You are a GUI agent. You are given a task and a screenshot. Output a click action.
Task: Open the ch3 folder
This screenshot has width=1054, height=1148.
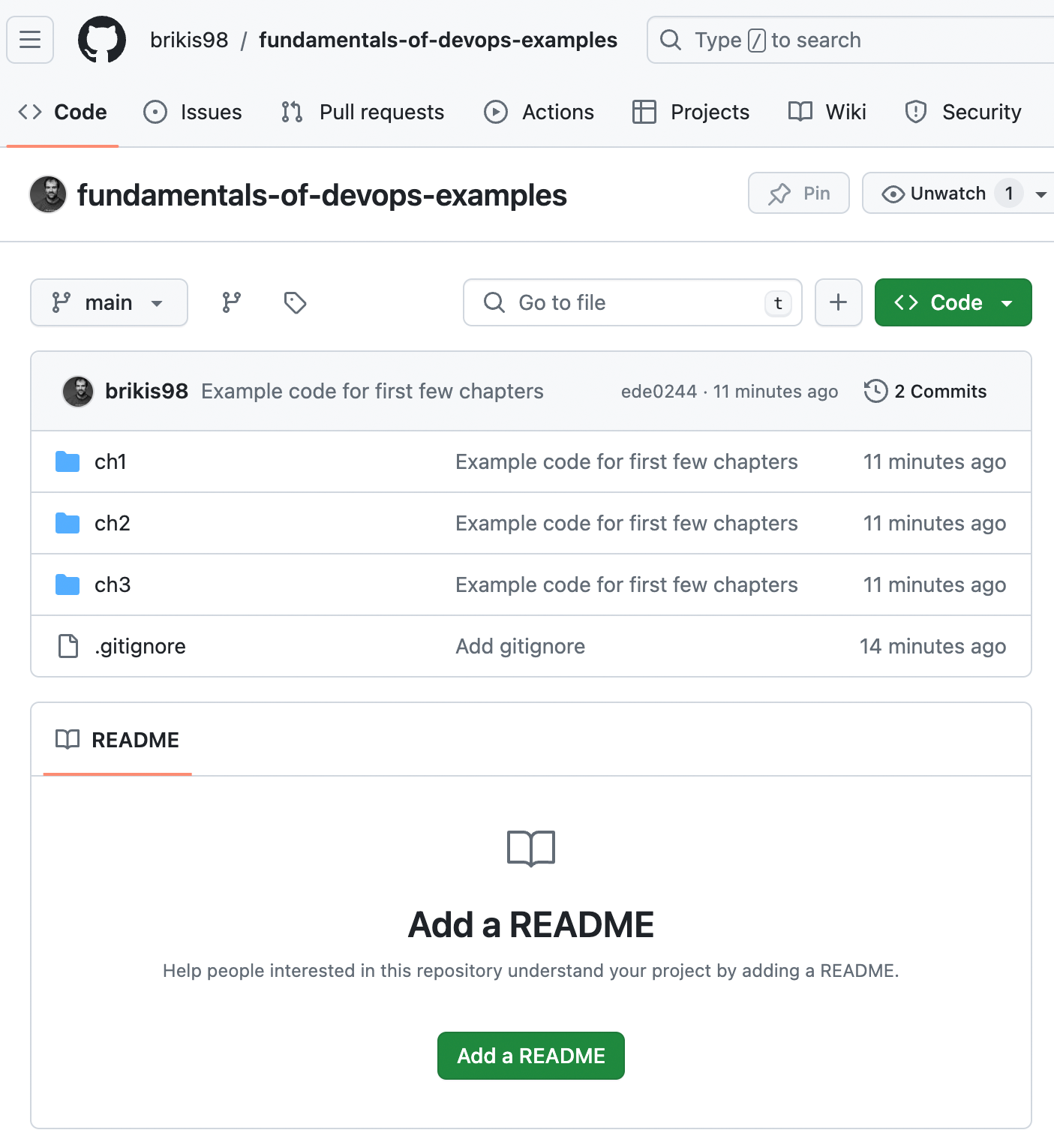(113, 585)
